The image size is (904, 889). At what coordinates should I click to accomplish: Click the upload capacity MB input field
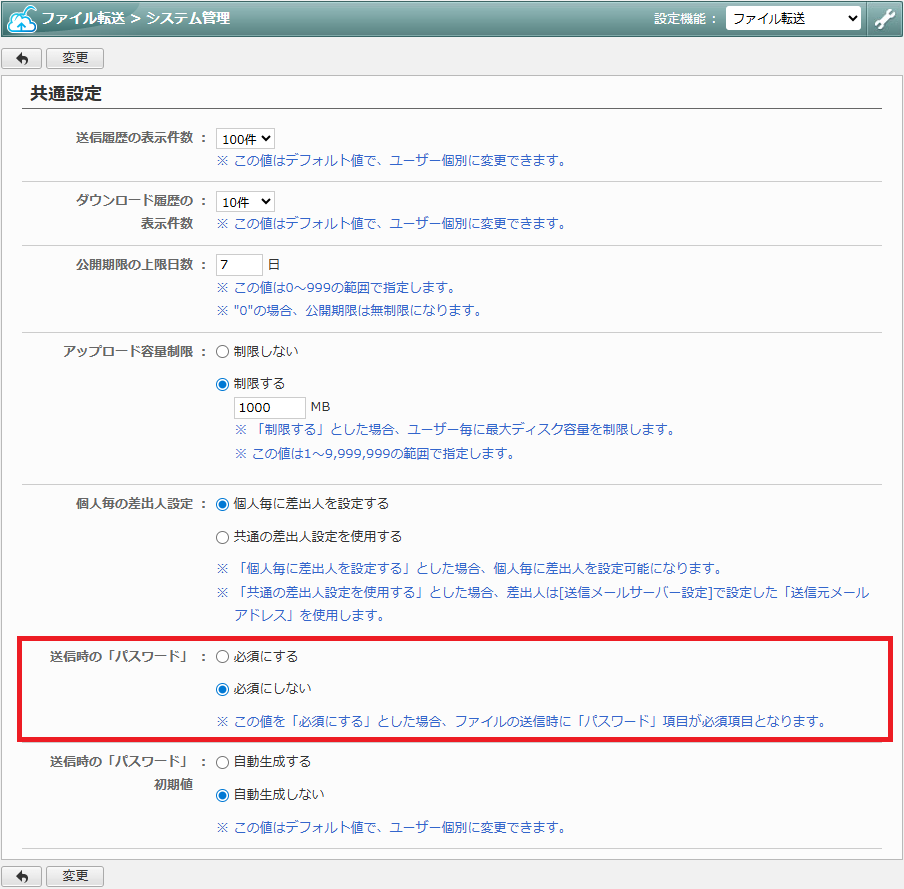click(x=269, y=408)
